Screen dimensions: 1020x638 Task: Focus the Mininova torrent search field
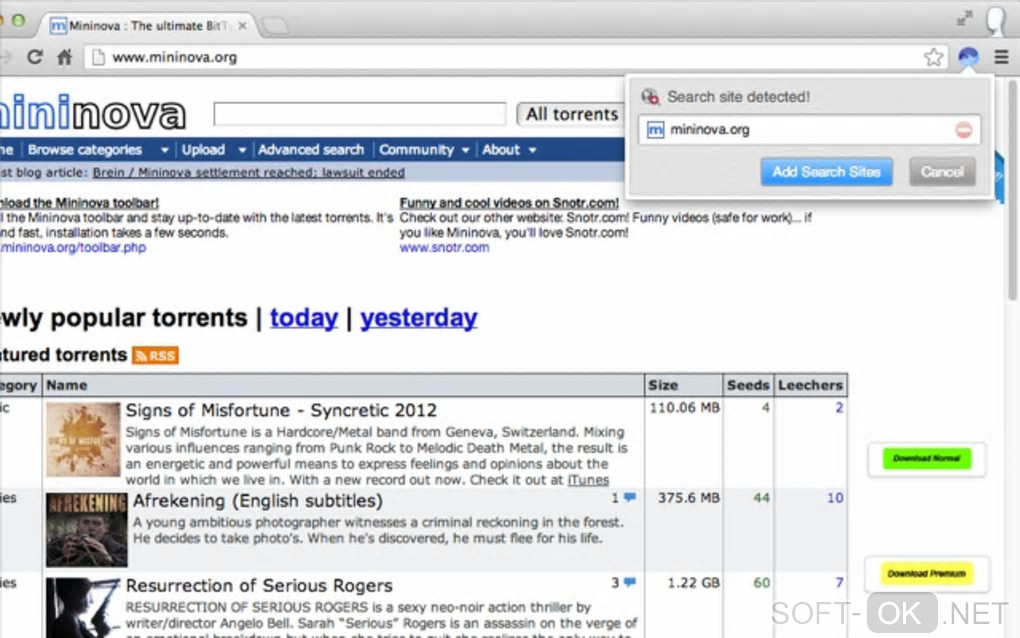[x=360, y=114]
